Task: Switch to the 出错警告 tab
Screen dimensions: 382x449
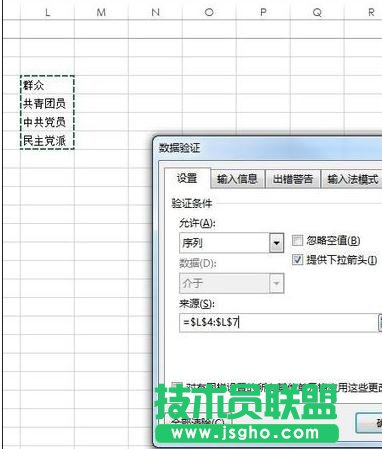Action: coord(293,179)
